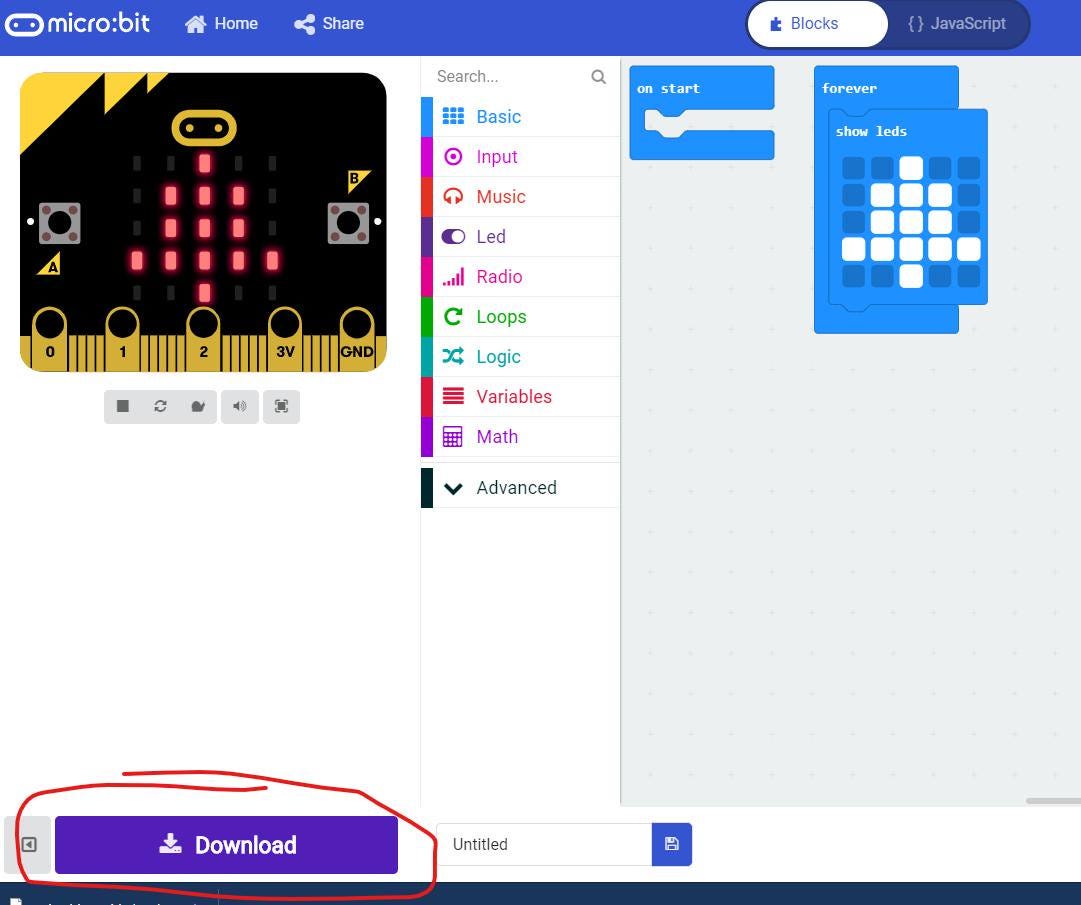Toggle slow-motion mode with the snail icon
The image size is (1081, 905).
[x=198, y=406]
